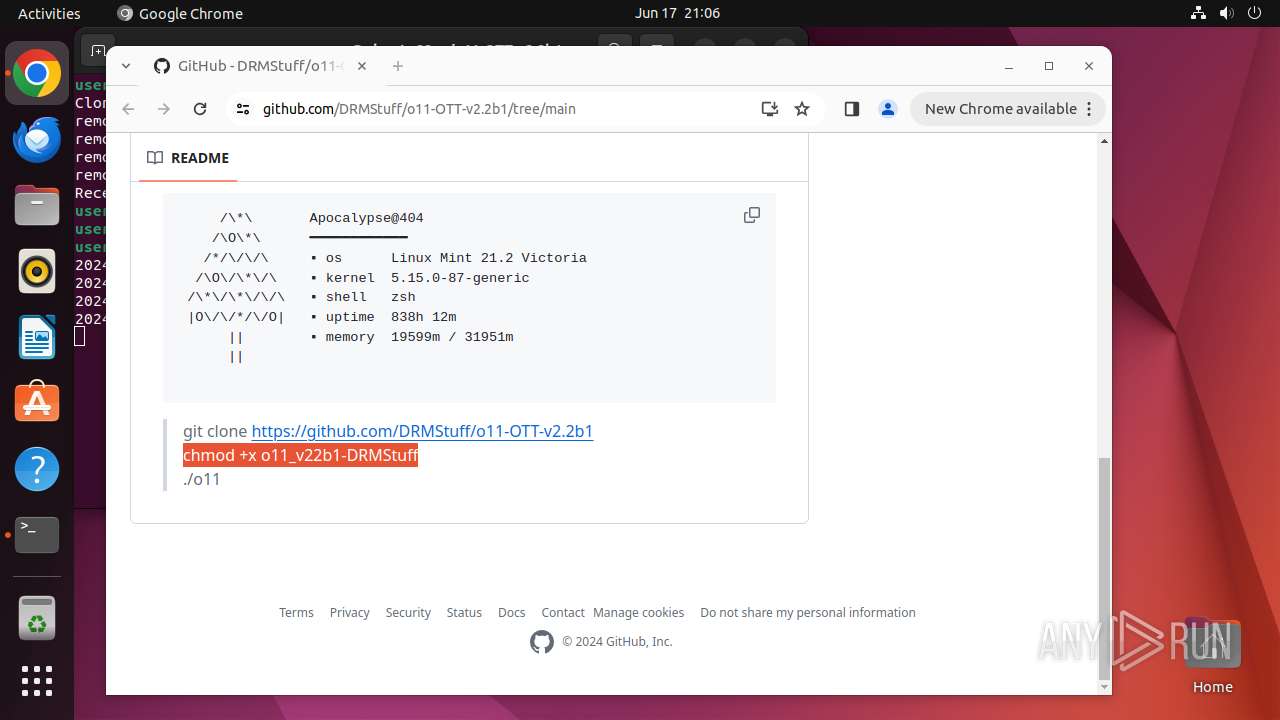The image size is (1280, 720).
Task: Open a new Chrome tab
Action: pos(398,66)
